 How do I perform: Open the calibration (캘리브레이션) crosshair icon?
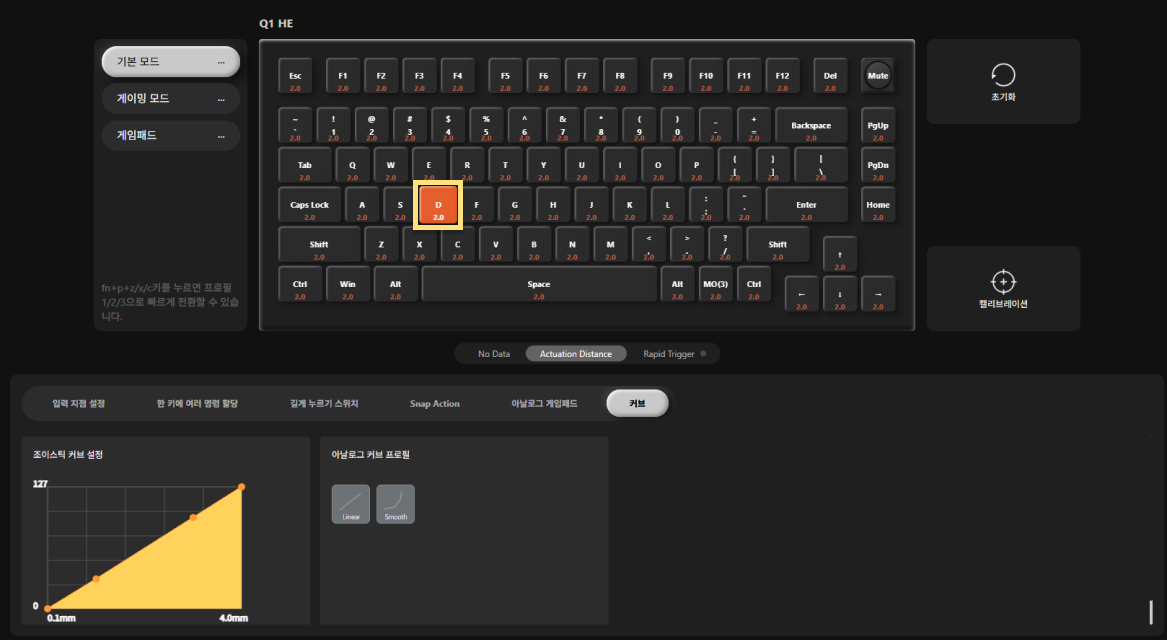pos(1003,282)
